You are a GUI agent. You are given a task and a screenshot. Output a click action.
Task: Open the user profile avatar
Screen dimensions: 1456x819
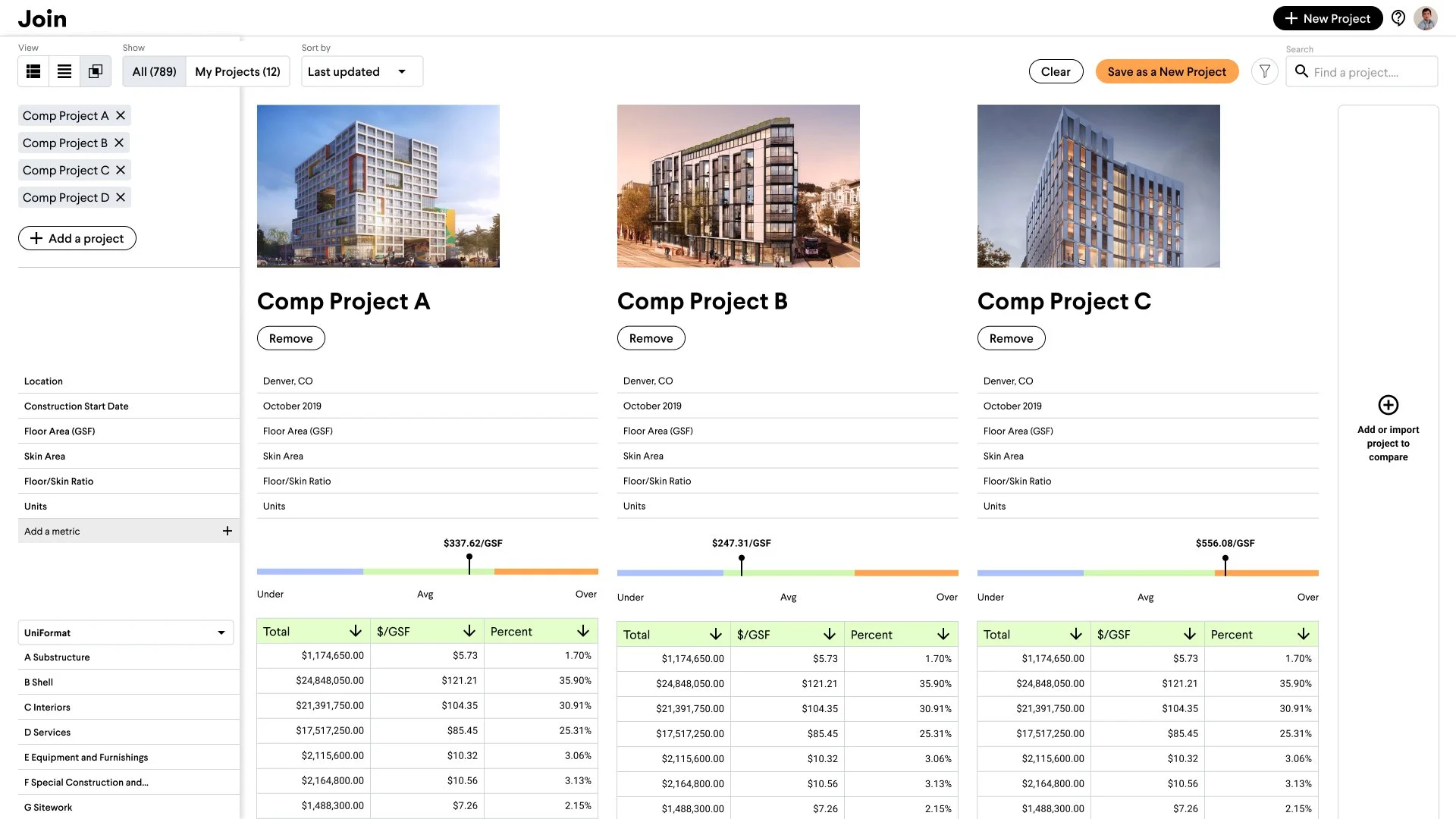tap(1426, 18)
